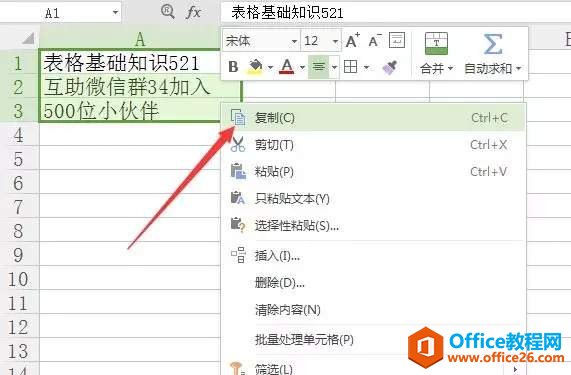Select row 6 header
This screenshot has height=375, width=571.
[x=19, y=183]
